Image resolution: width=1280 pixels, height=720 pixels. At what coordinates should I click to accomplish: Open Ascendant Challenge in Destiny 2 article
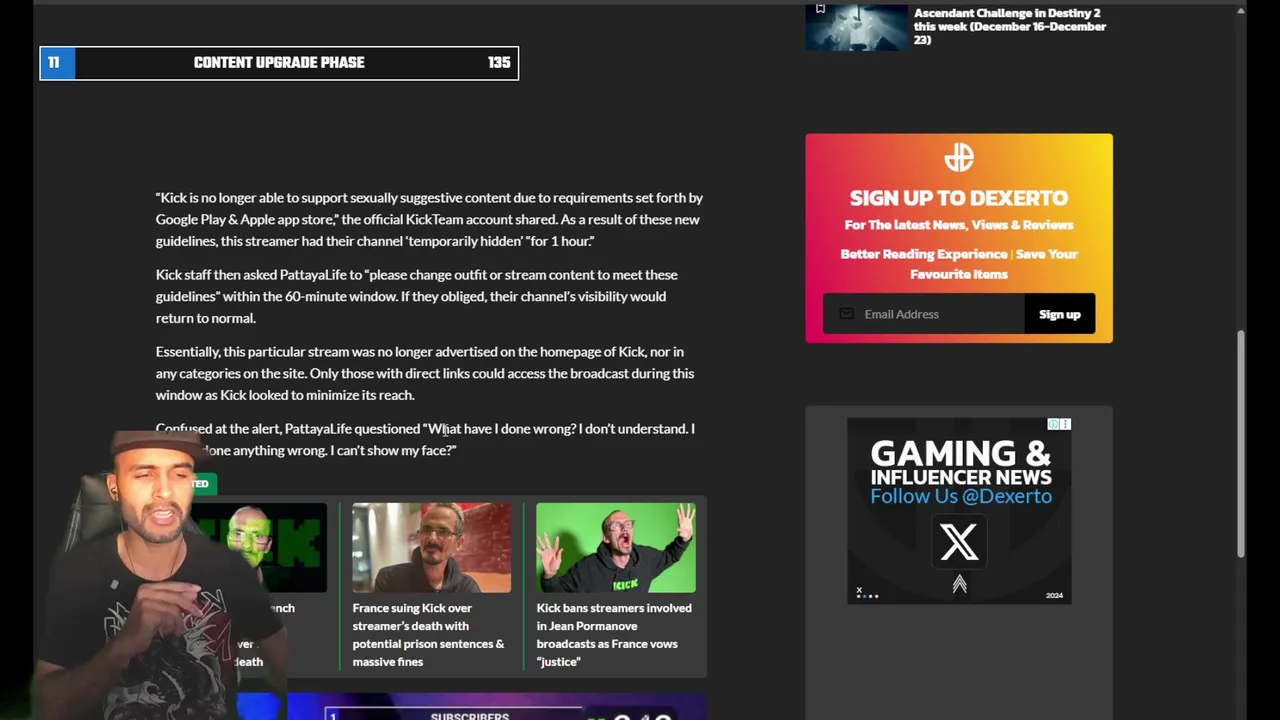pyautogui.click(x=1009, y=26)
